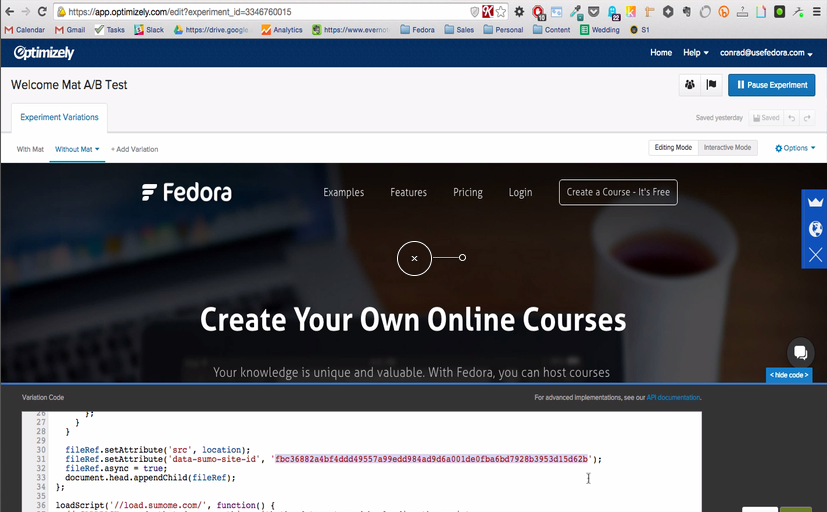Click Pause Experiment button

[772, 85]
